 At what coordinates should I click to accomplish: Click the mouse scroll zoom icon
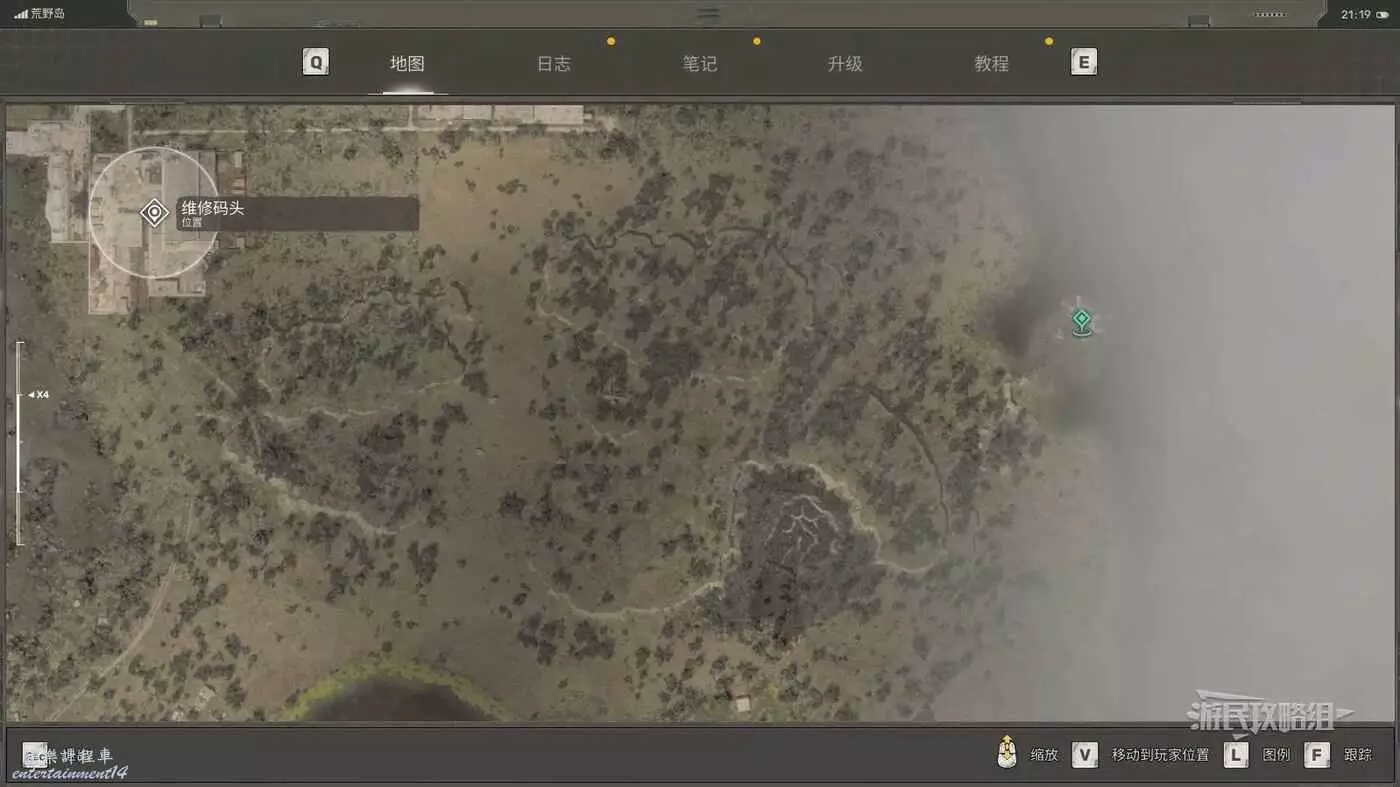[1007, 754]
